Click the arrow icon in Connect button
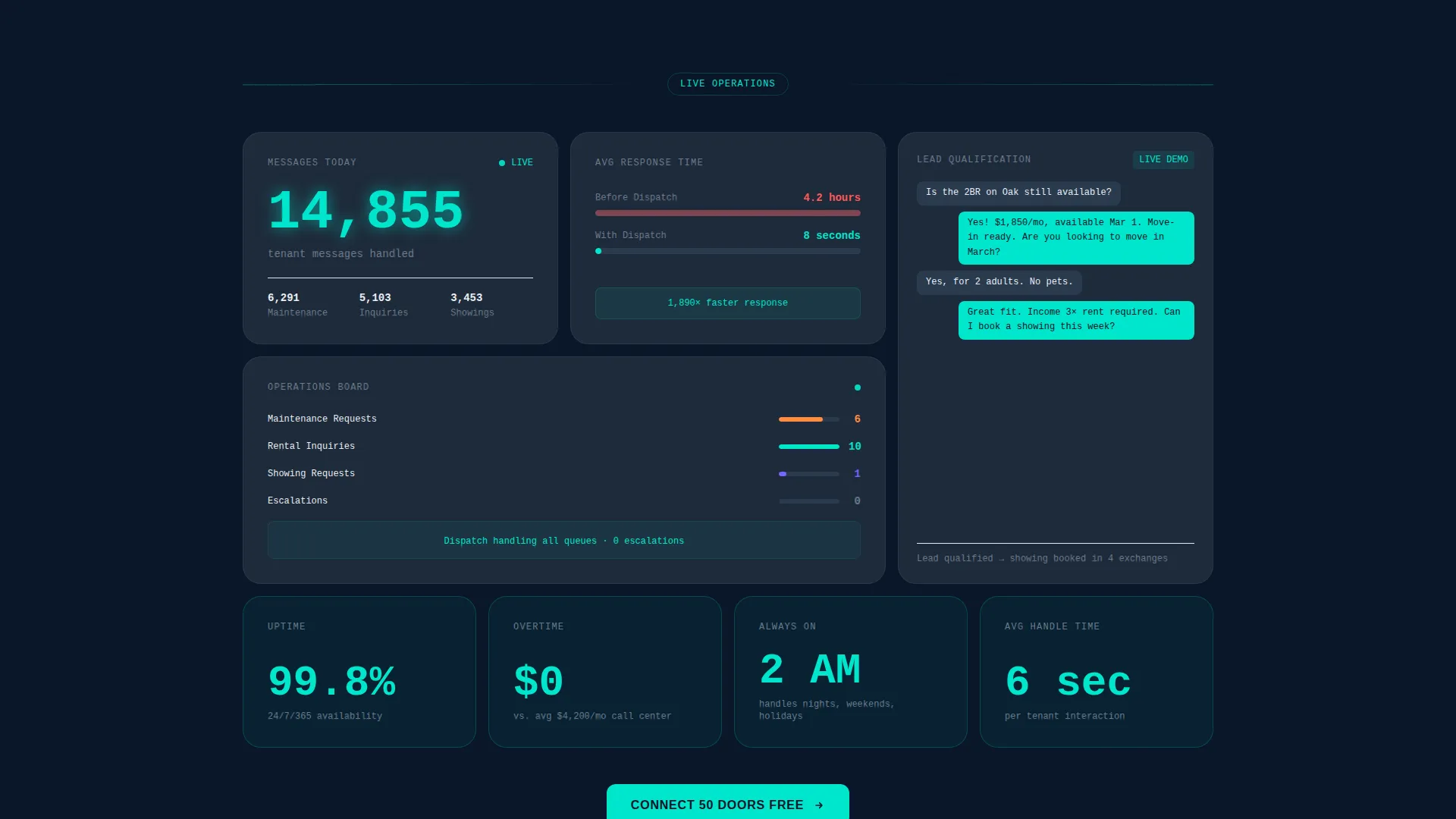 tap(819, 805)
